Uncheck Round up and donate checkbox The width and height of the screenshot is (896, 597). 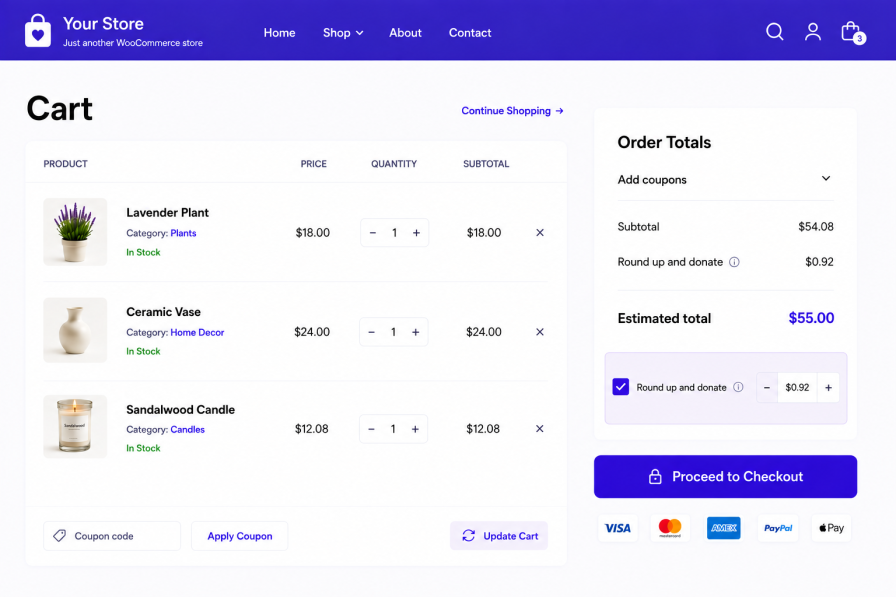point(621,387)
